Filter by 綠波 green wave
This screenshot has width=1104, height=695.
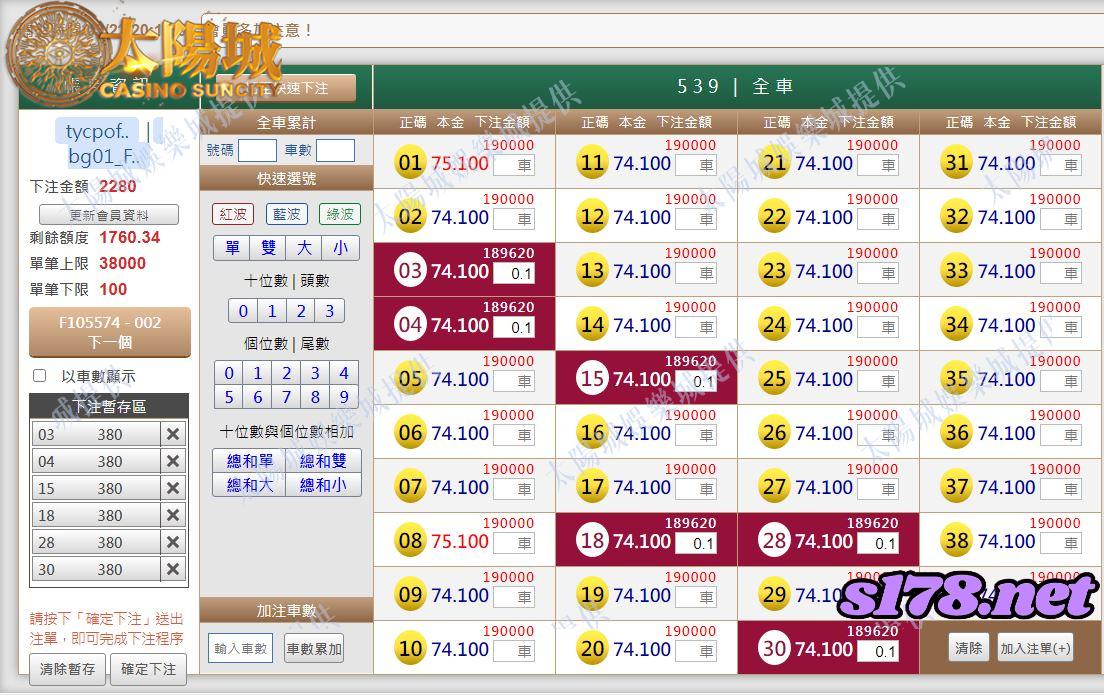pyautogui.click(x=340, y=214)
